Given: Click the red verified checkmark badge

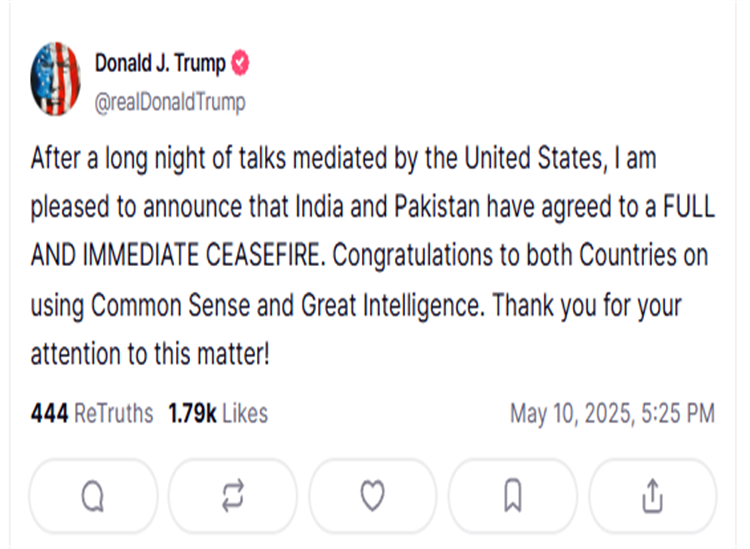Looking at the screenshot, I should (240, 63).
